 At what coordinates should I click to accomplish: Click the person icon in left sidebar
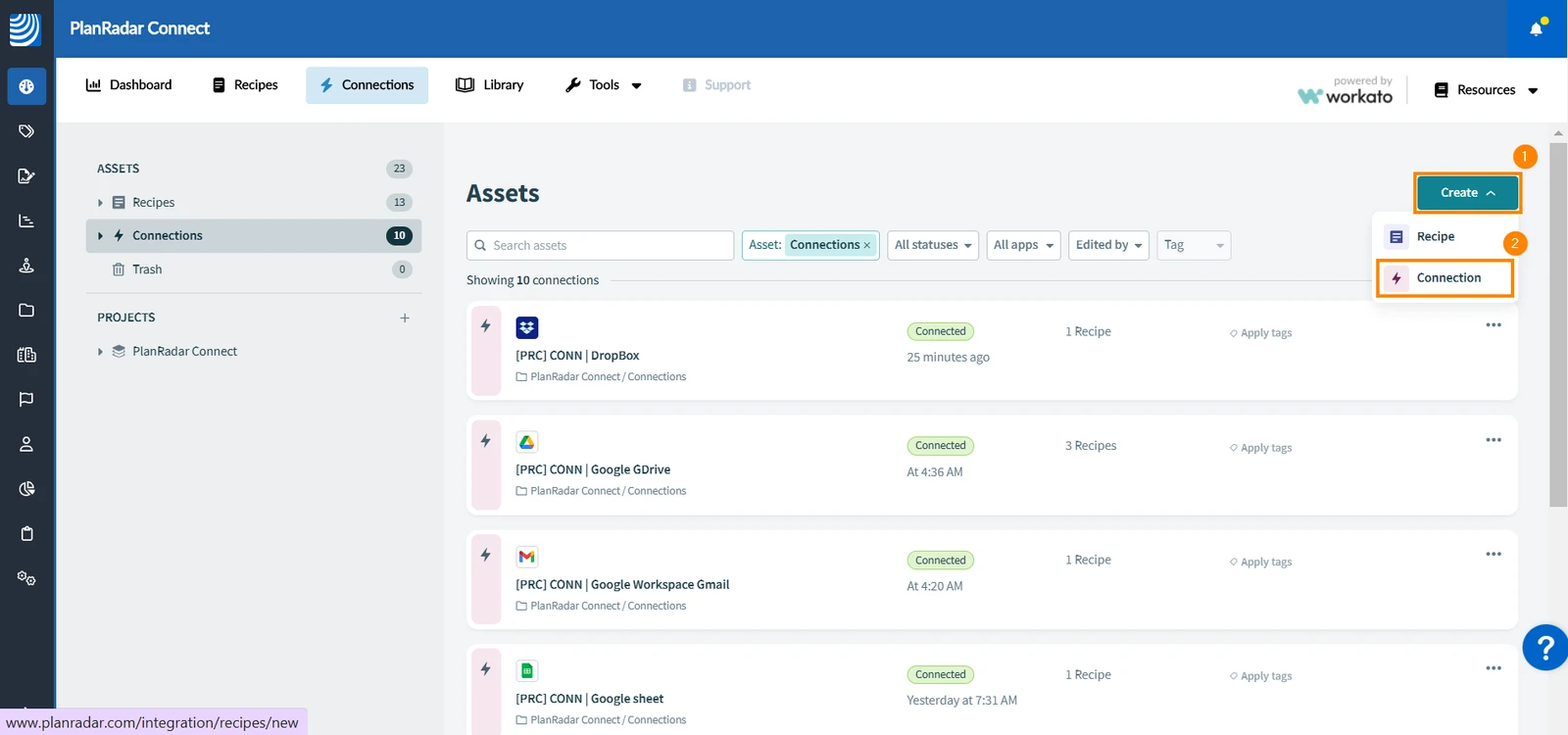pyautogui.click(x=26, y=444)
